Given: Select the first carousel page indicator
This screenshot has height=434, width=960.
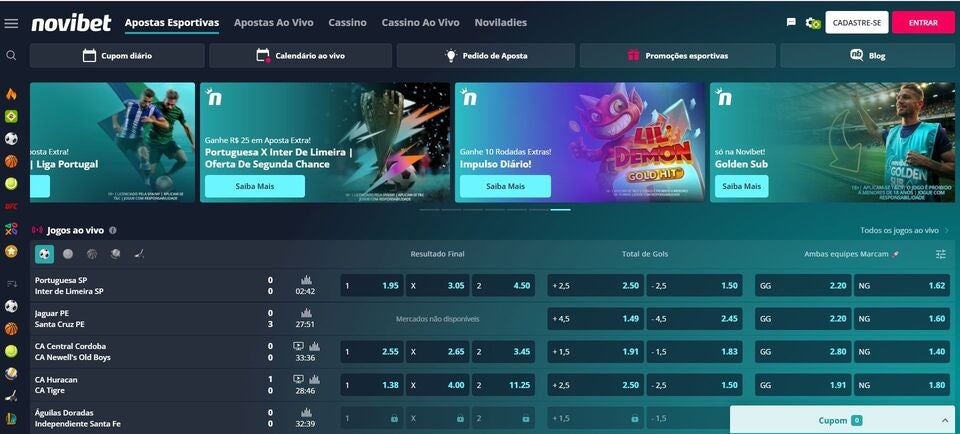Looking at the screenshot, I should pos(429,209).
